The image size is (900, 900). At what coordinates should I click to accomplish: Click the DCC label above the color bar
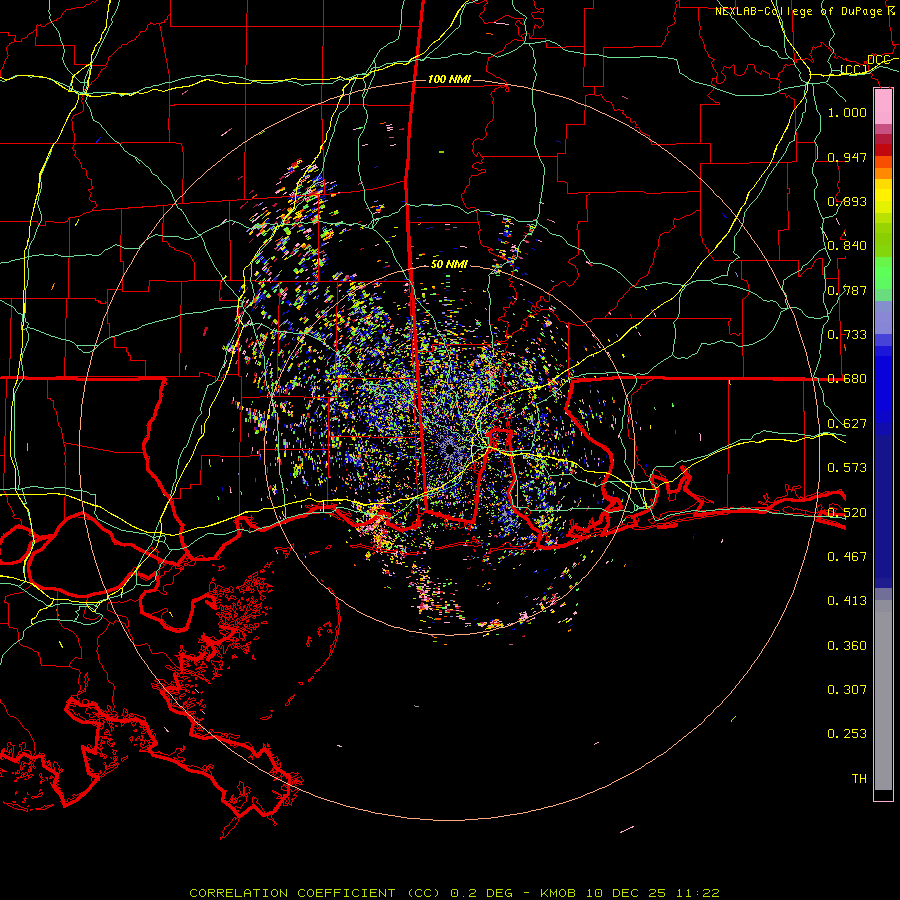(x=878, y=60)
